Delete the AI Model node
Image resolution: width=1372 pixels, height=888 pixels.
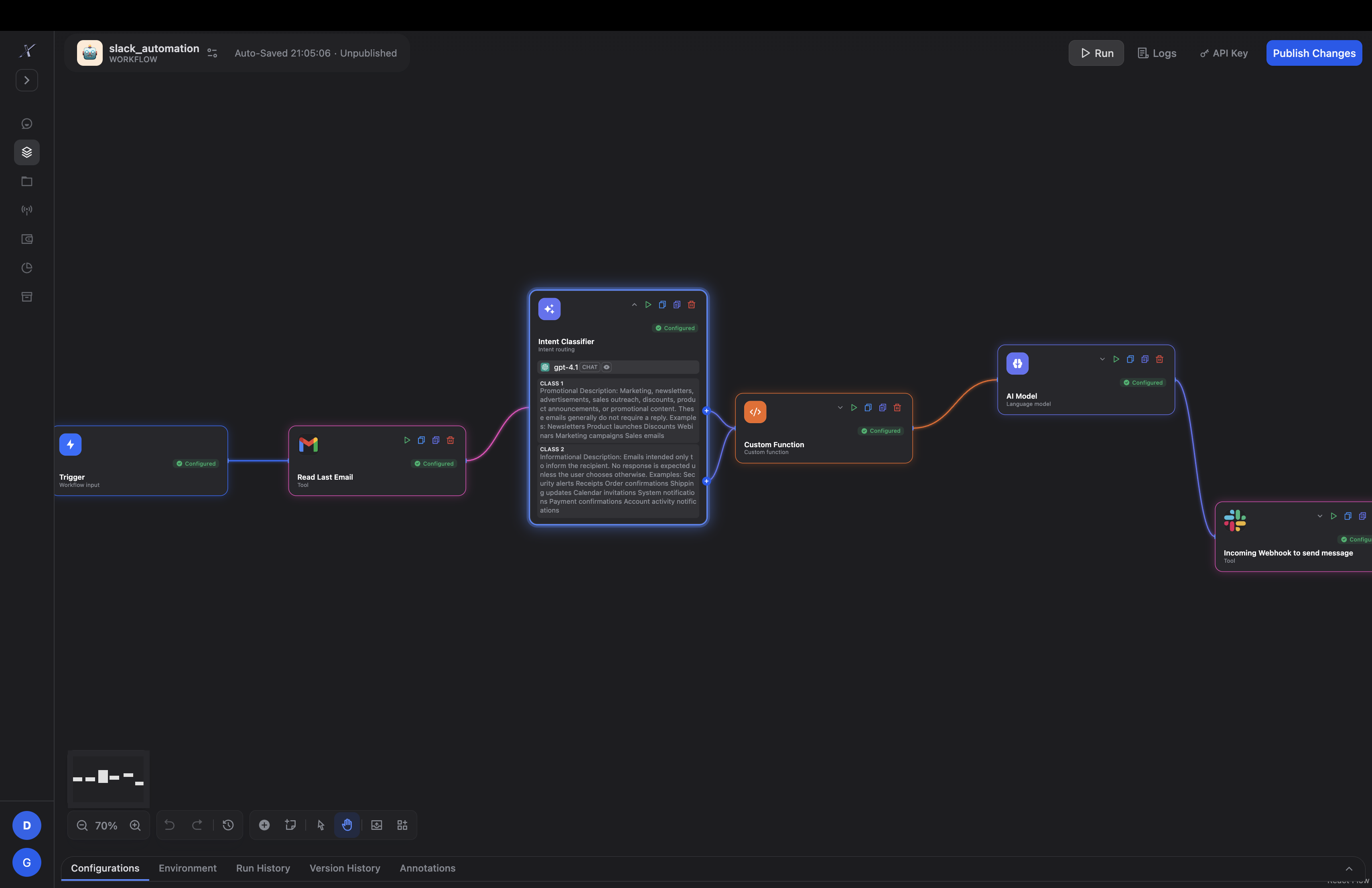coord(1160,360)
